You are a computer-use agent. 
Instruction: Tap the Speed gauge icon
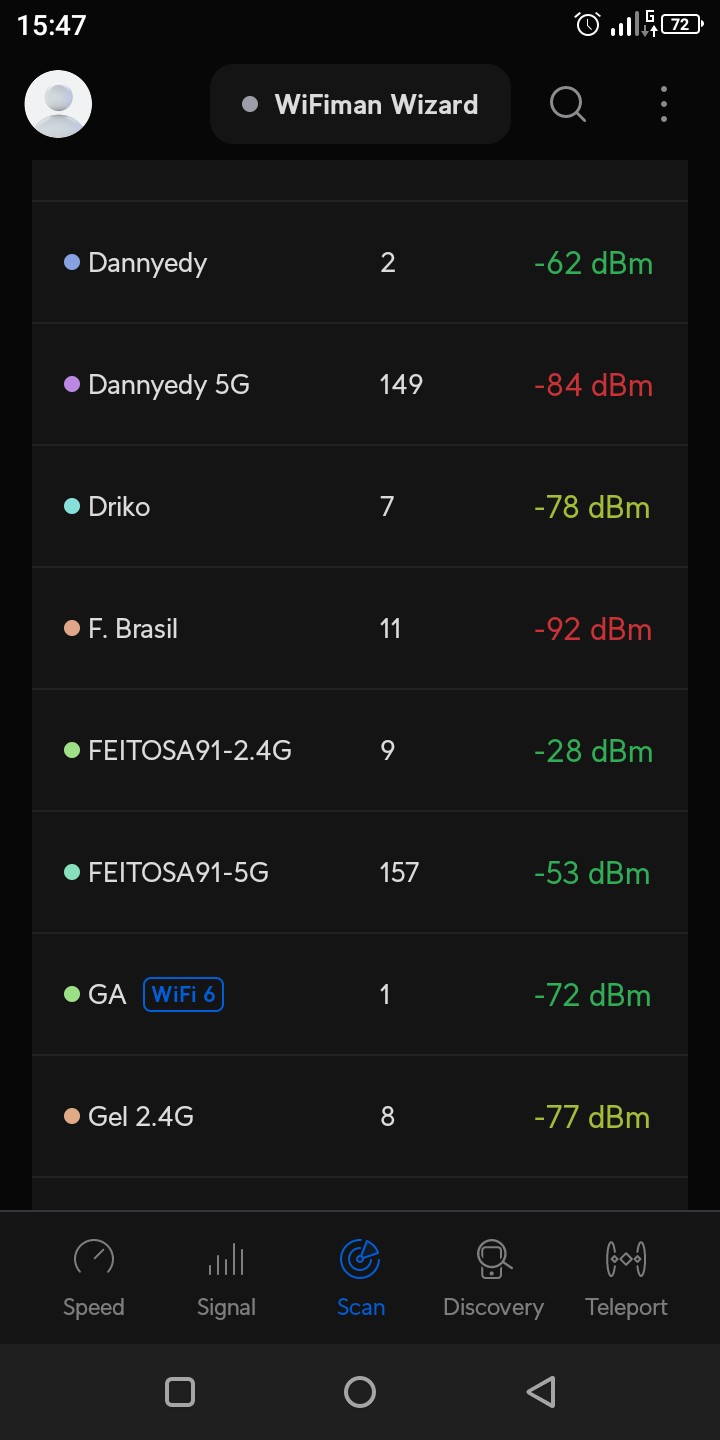pyautogui.click(x=94, y=1259)
